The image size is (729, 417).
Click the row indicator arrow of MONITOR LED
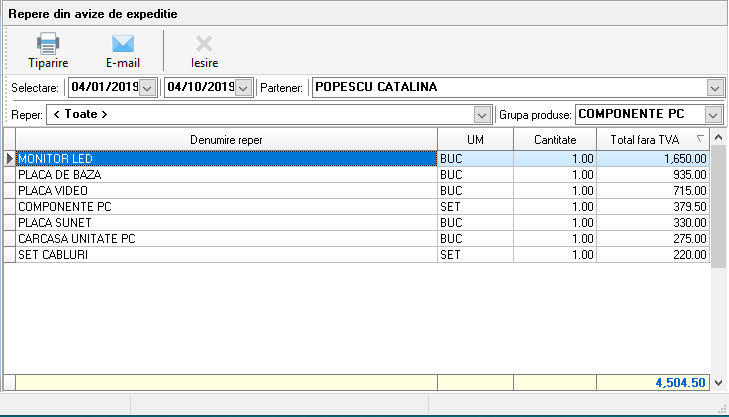[9, 159]
